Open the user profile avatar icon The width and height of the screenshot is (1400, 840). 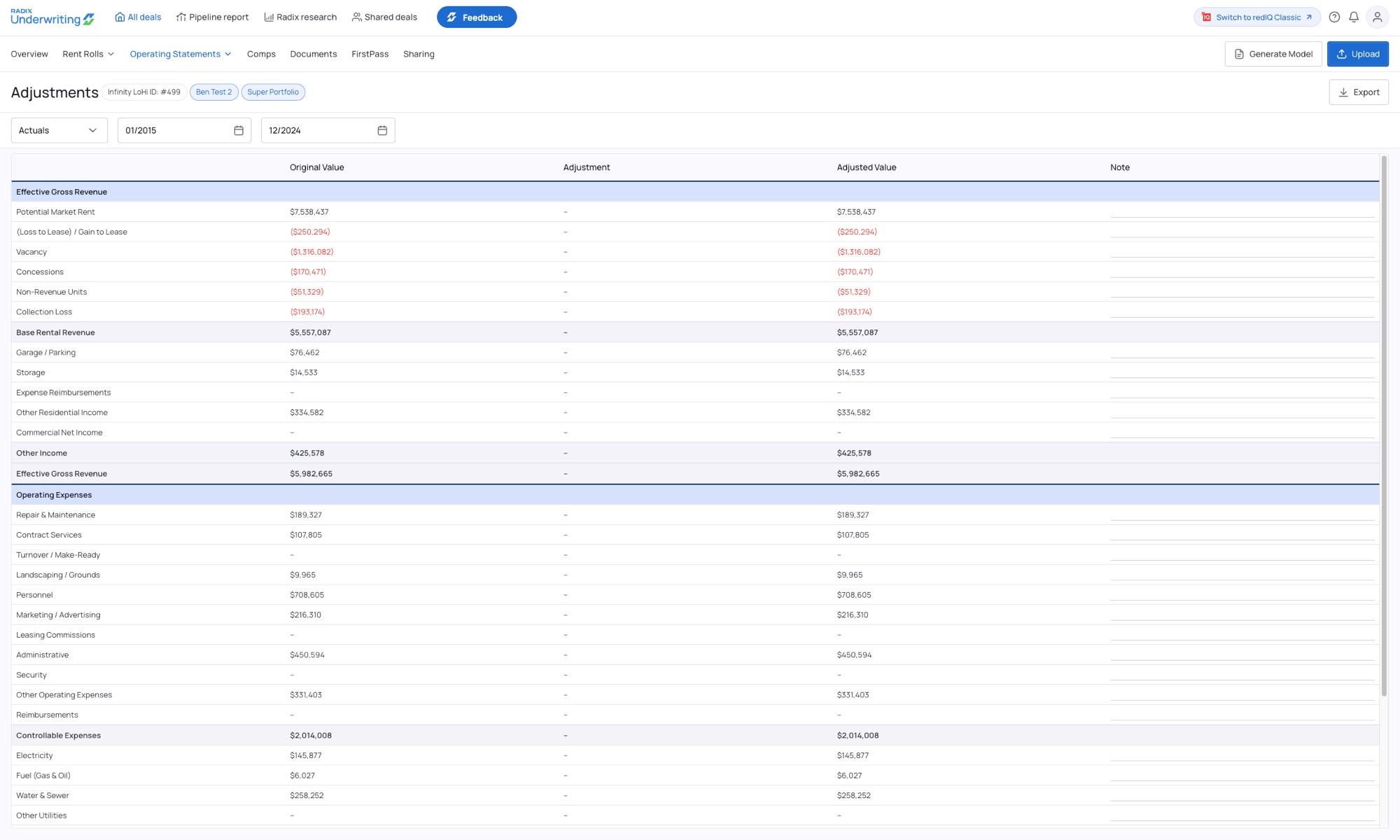(x=1377, y=17)
